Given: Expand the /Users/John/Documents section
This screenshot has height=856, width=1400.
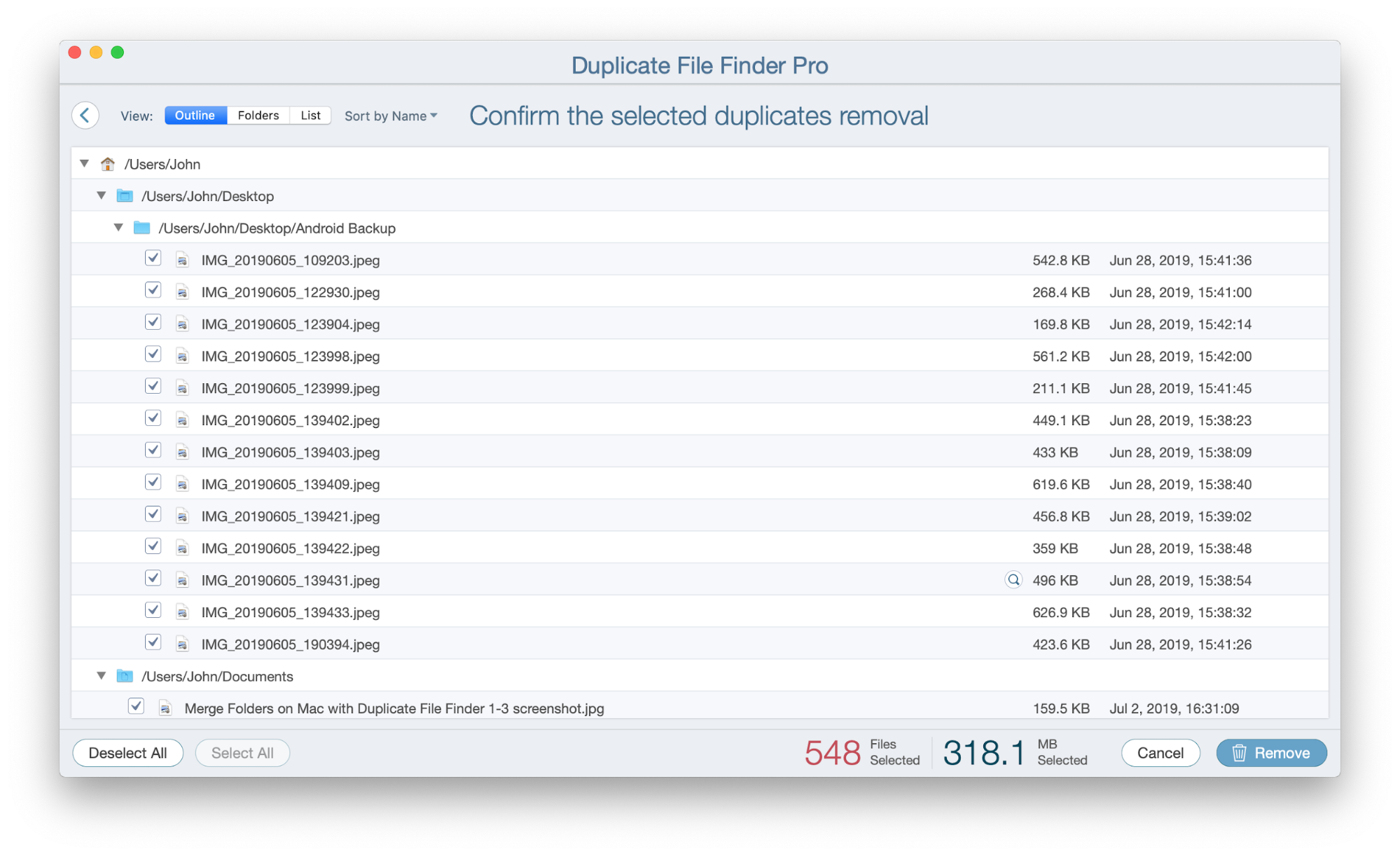Looking at the screenshot, I should (100, 676).
